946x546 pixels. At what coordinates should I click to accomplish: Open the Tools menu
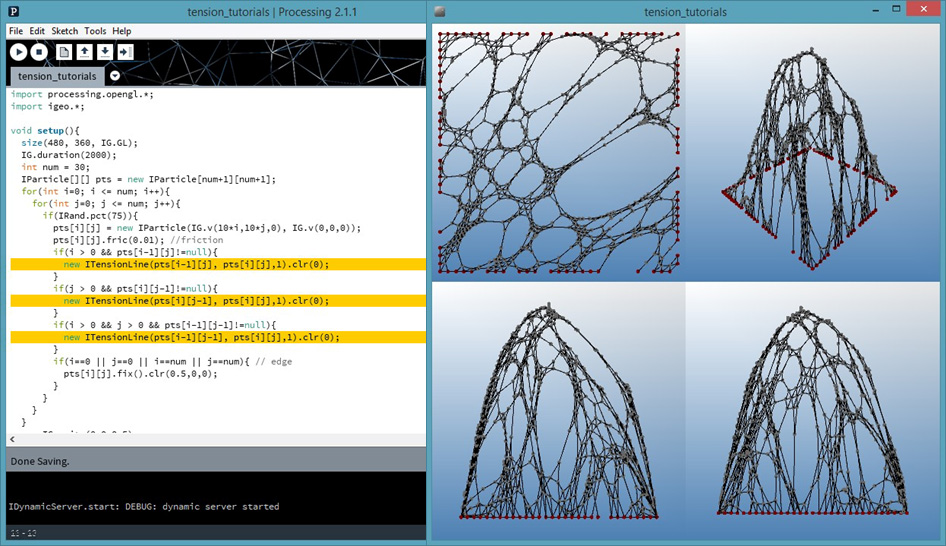tap(95, 31)
